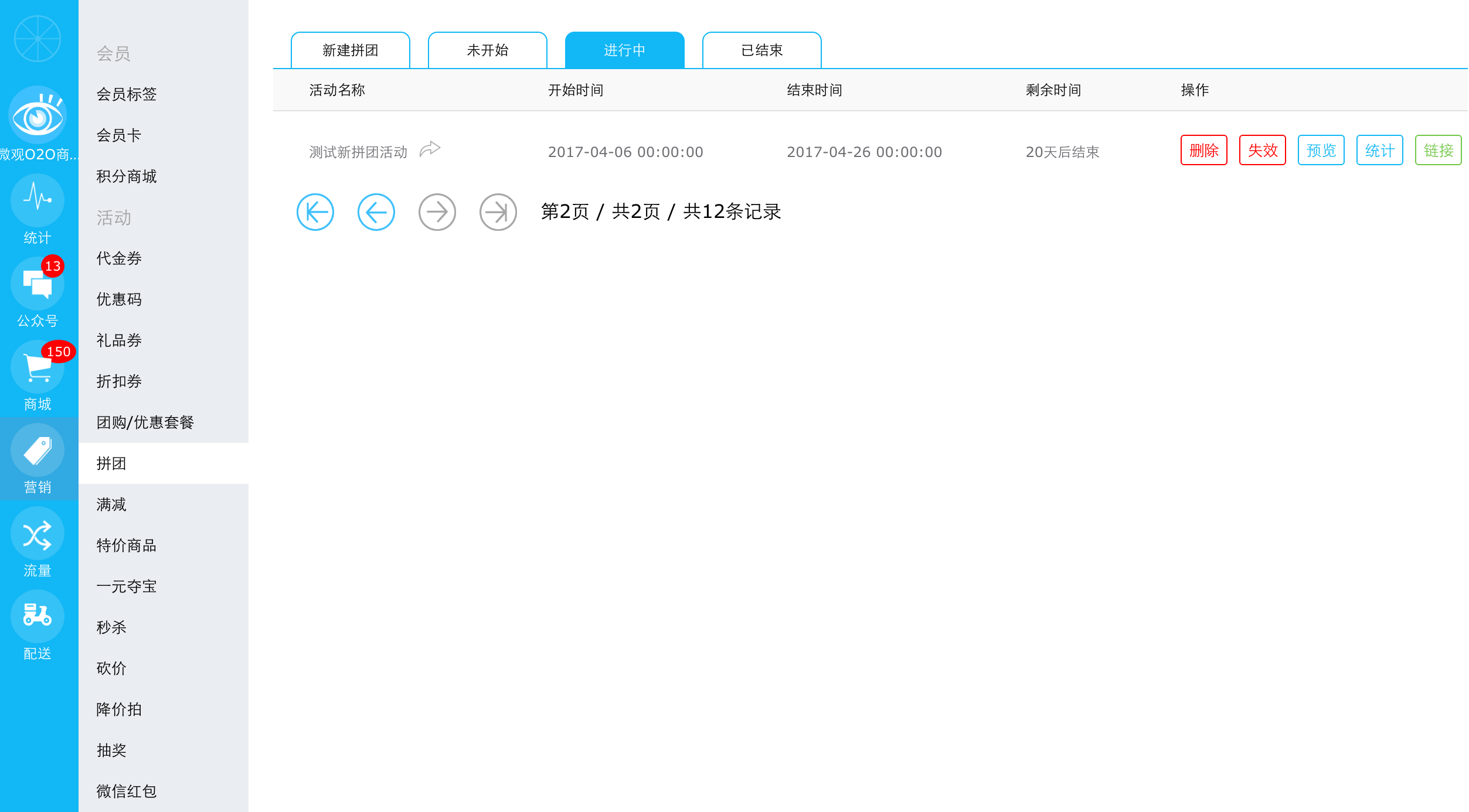Click end time 2017-04-26 00:00:00
This screenshot has width=1469, height=812.
pos(865,152)
